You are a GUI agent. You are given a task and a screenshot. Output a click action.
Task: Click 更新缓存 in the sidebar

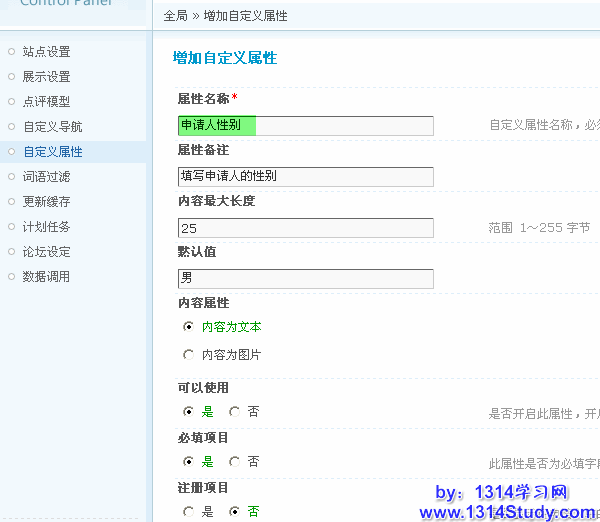tap(46, 202)
